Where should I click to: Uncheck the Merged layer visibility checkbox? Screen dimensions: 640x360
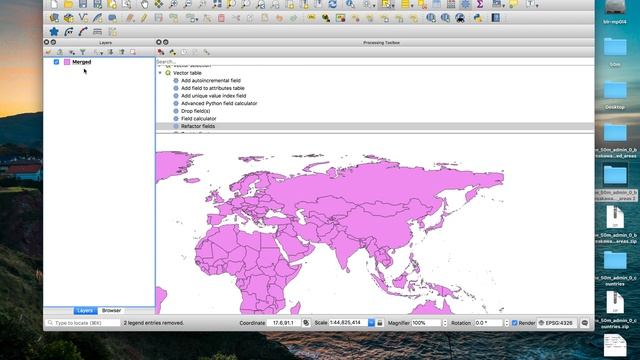coord(56,62)
